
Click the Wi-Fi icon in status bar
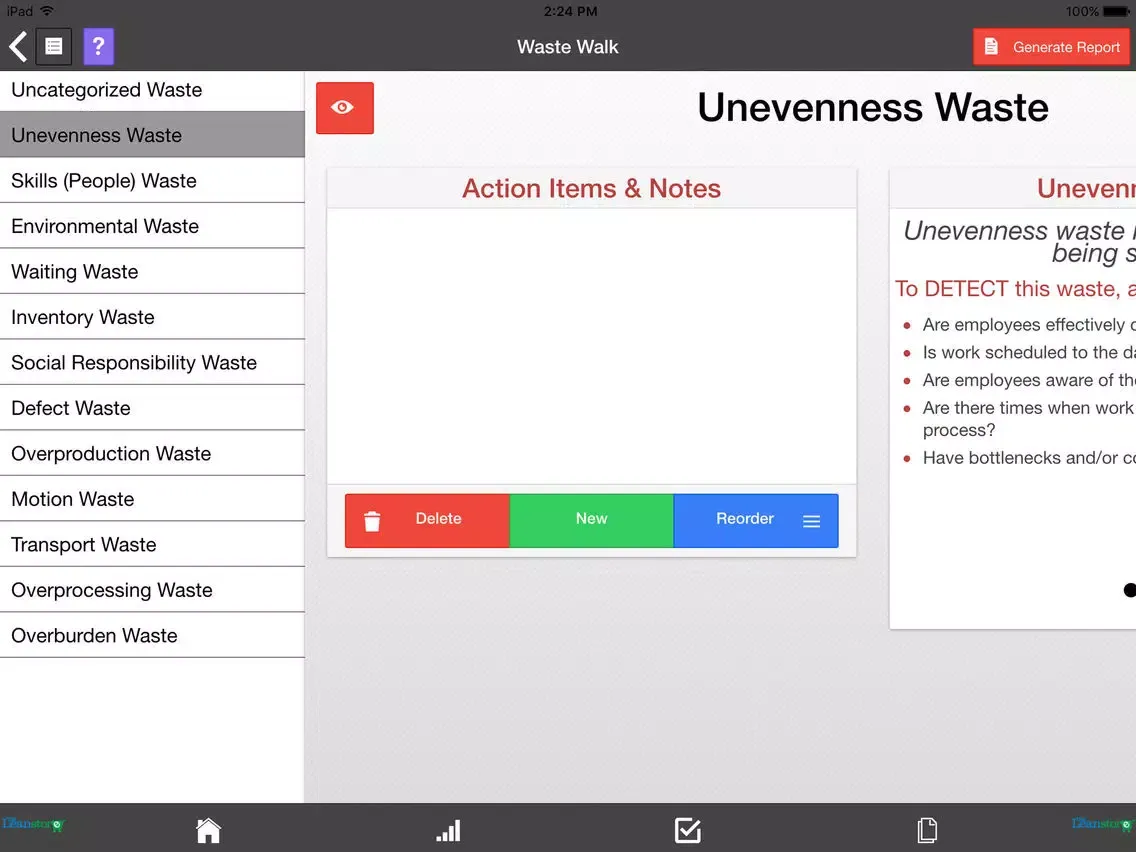[47, 11]
